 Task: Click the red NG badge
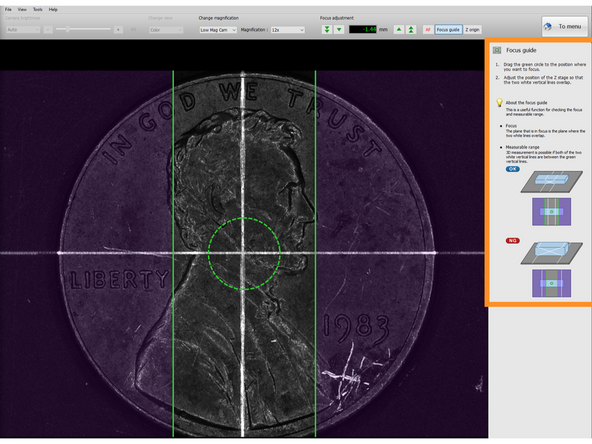click(x=513, y=240)
